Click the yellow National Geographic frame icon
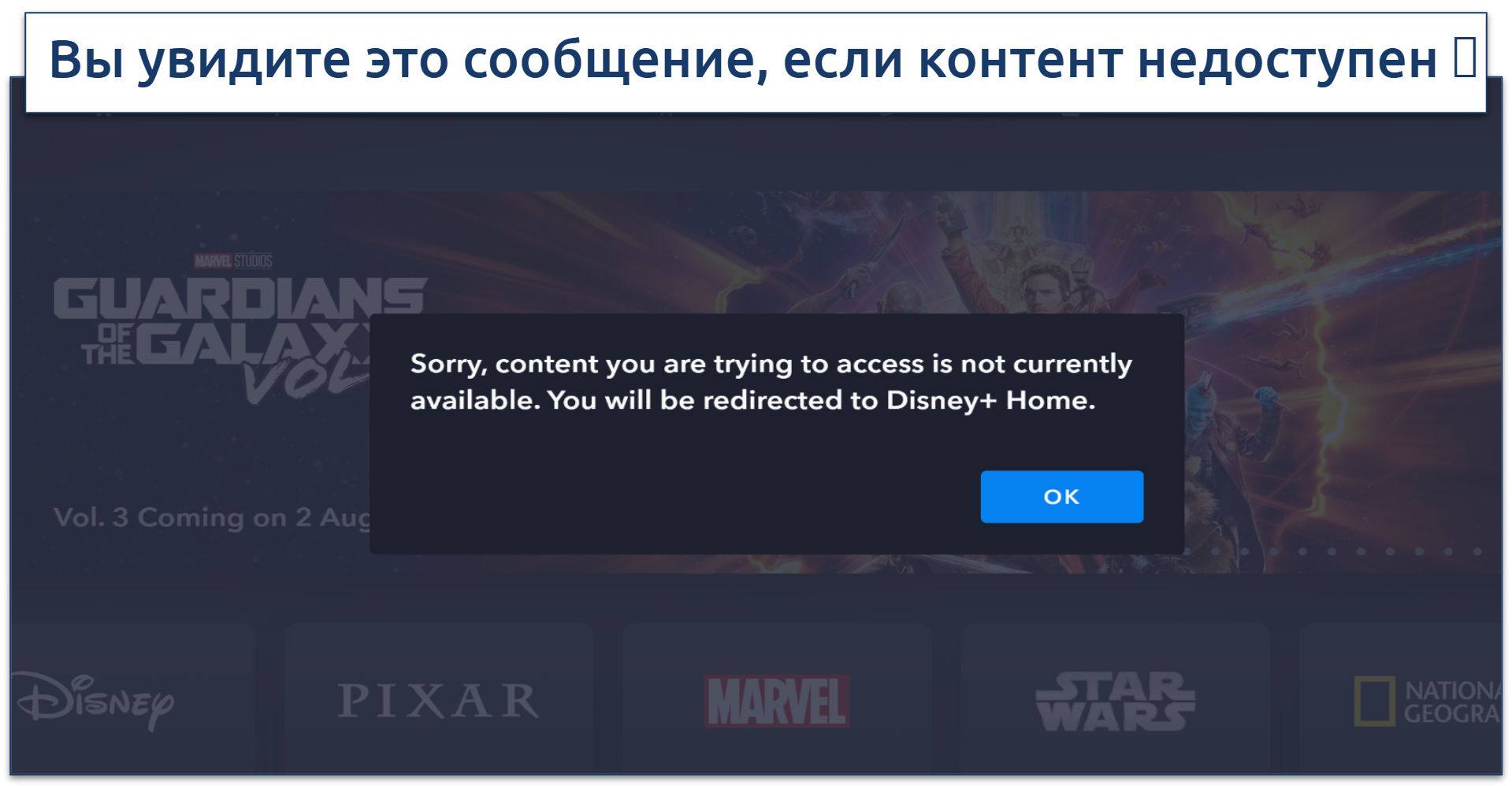Screen dimensions: 1512x786 [x=1375, y=701]
